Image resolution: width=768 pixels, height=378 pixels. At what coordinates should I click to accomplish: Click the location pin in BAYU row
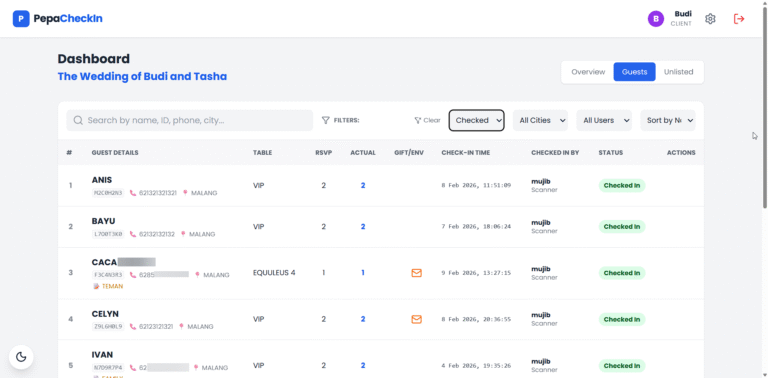click(x=183, y=234)
